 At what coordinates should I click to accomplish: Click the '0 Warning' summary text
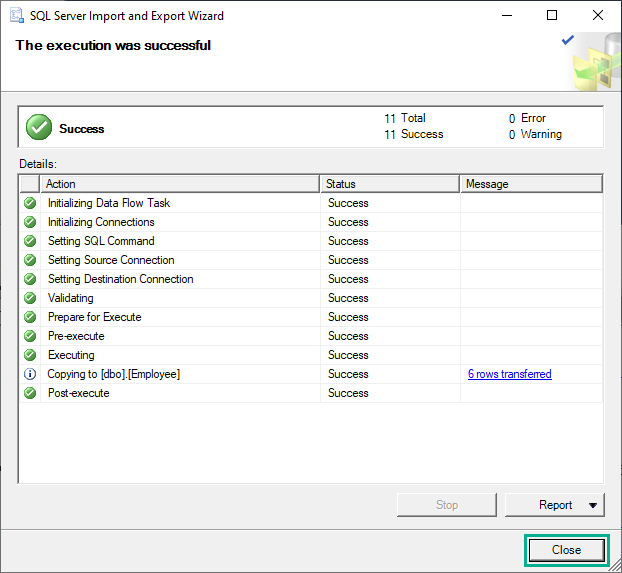point(535,135)
